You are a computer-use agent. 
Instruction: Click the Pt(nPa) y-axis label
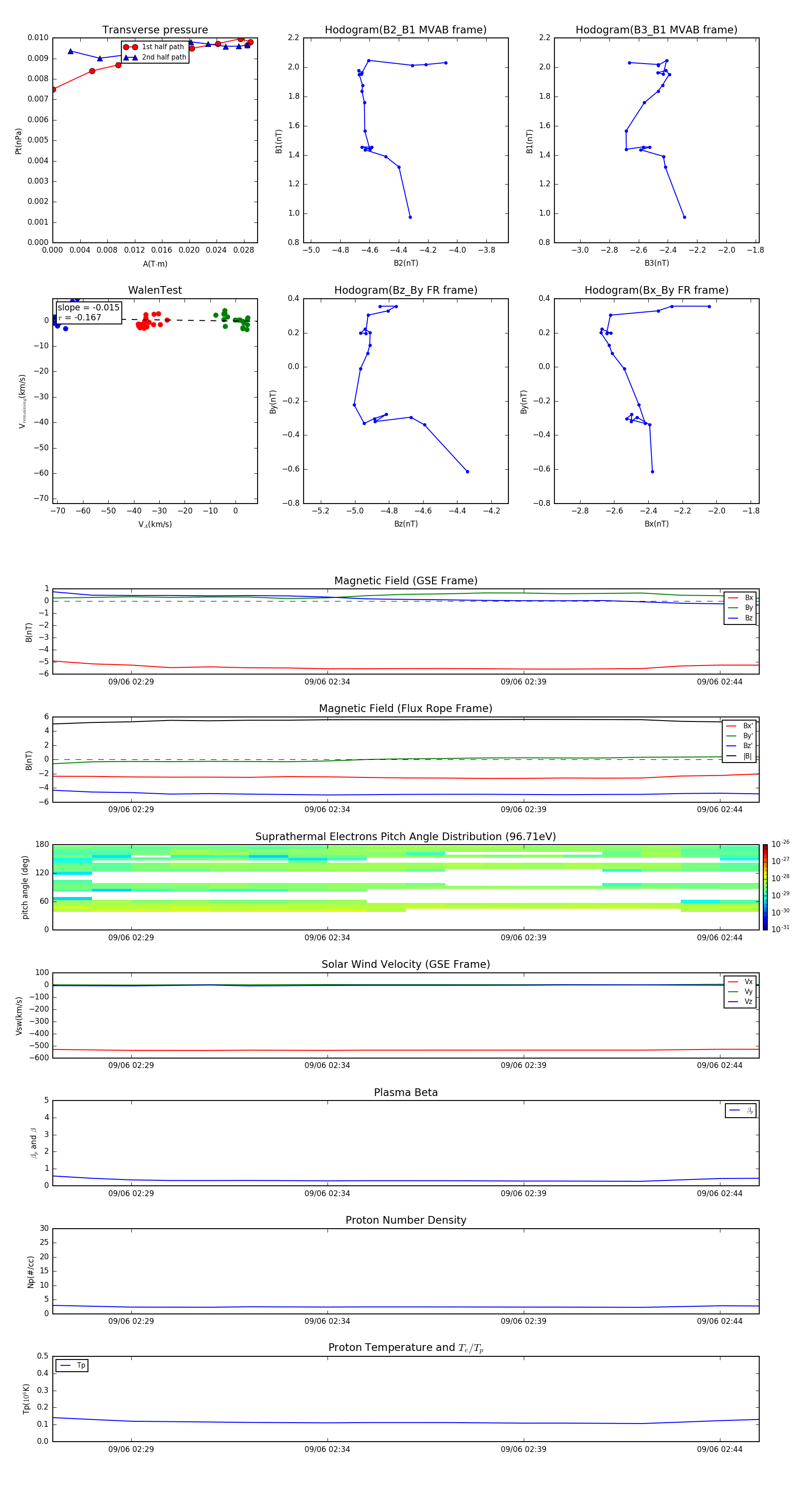(x=18, y=141)
